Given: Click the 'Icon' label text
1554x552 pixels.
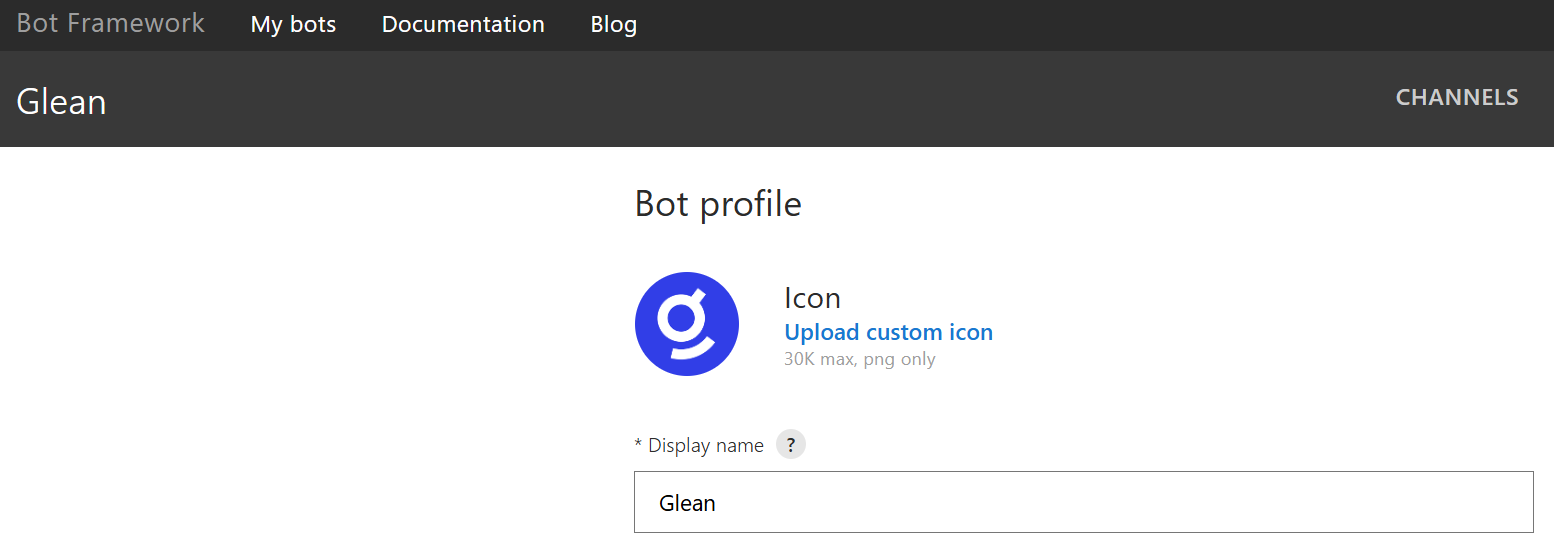Looking at the screenshot, I should click(812, 298).
